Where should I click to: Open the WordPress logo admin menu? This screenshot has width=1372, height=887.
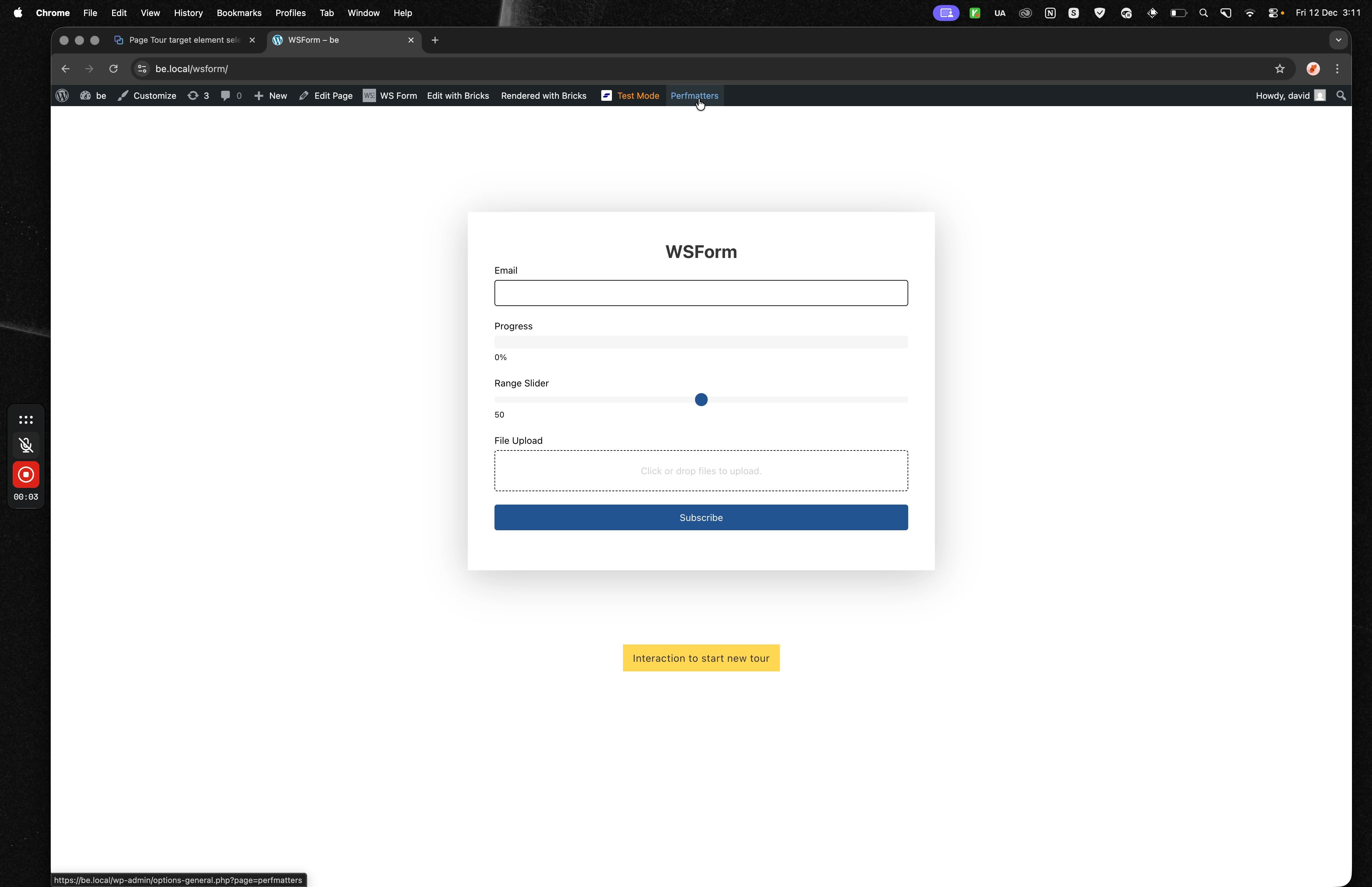62,96
